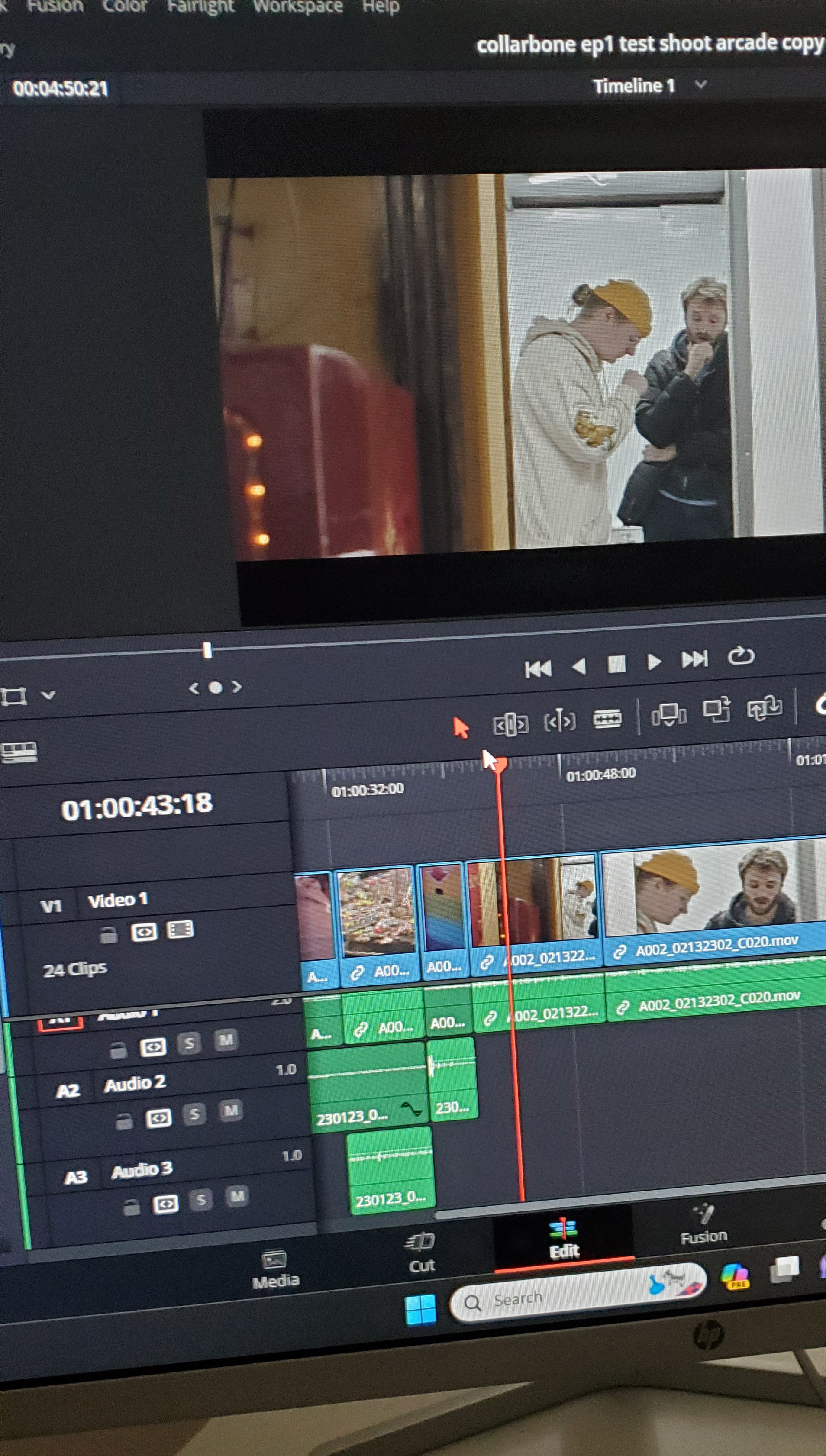Viewport: 826px width, 1456px height.
Task: Expand the Timeline 1 dropdown chevron
Action: pyautogui.click(x=701, y=84)
